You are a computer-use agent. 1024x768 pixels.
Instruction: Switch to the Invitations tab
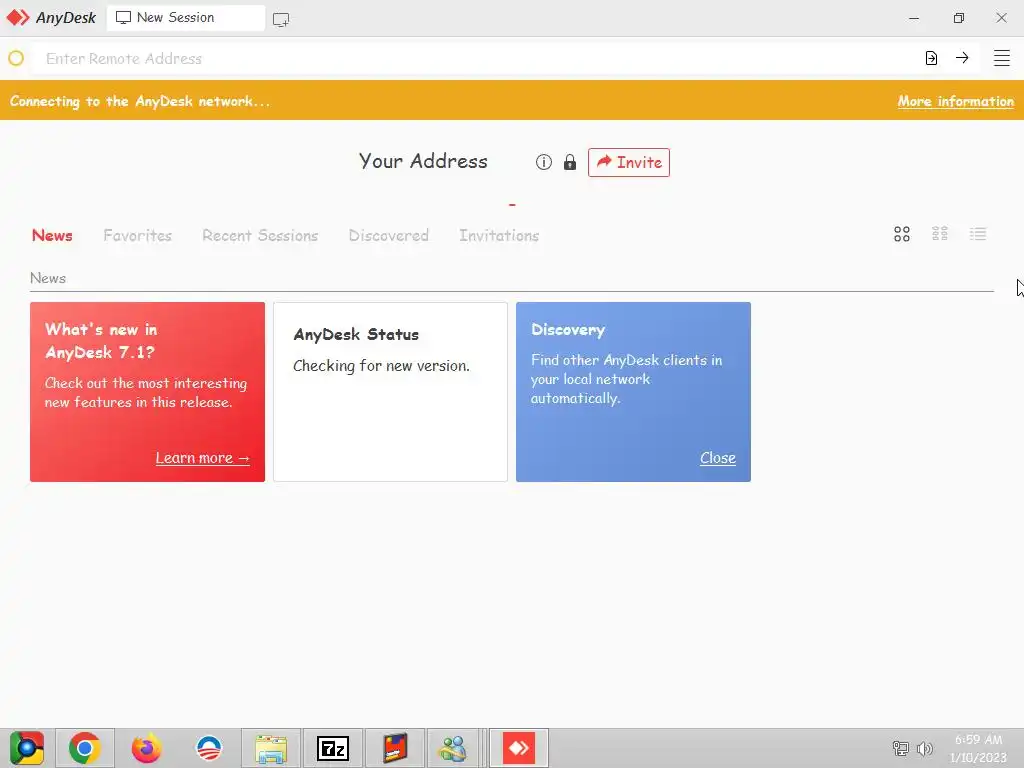pyautogui.click(x=499, y=236)
